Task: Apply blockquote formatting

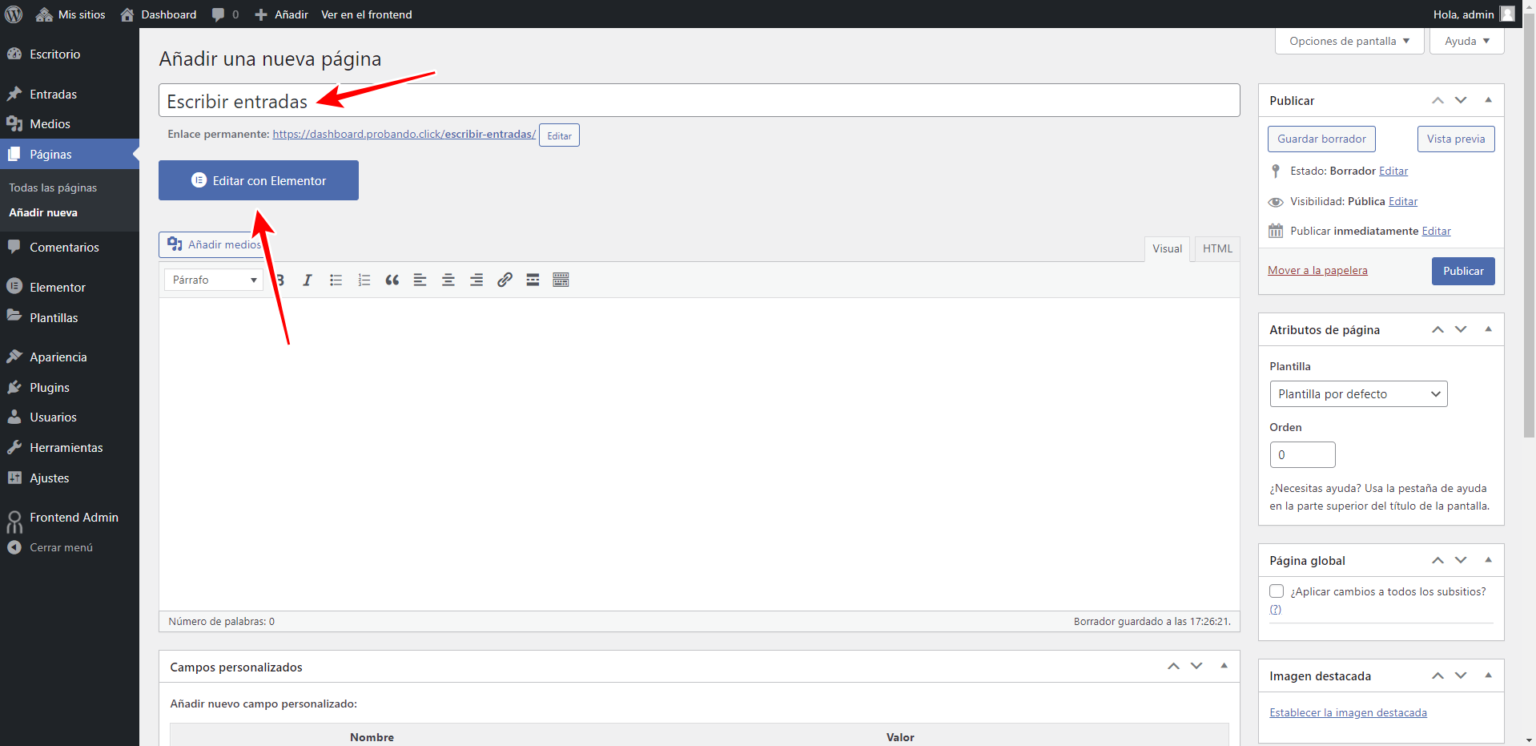Action: pos(391,279)
